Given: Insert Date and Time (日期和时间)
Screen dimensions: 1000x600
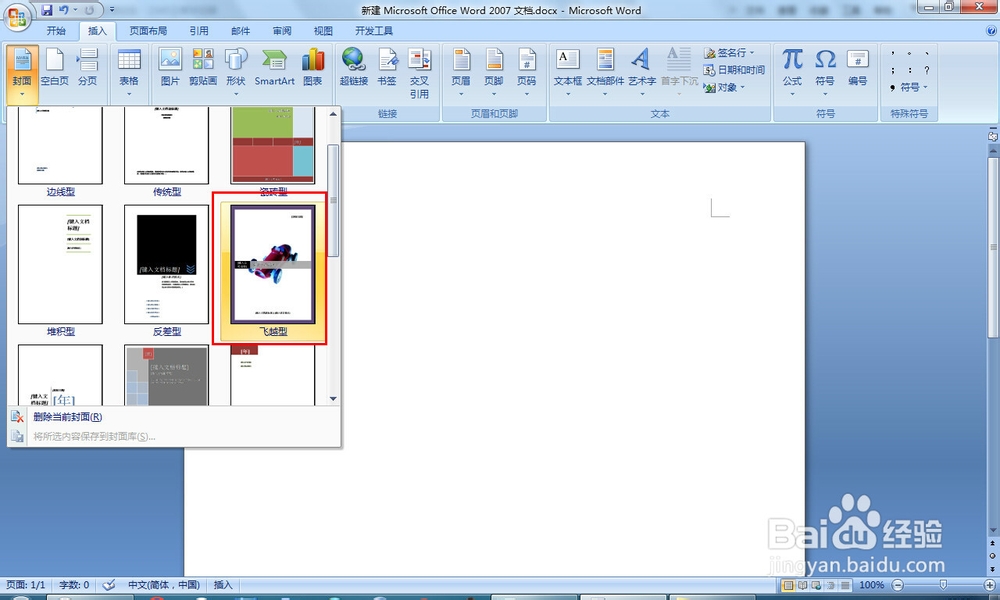Looking at the screenshot, I should 734,70.
